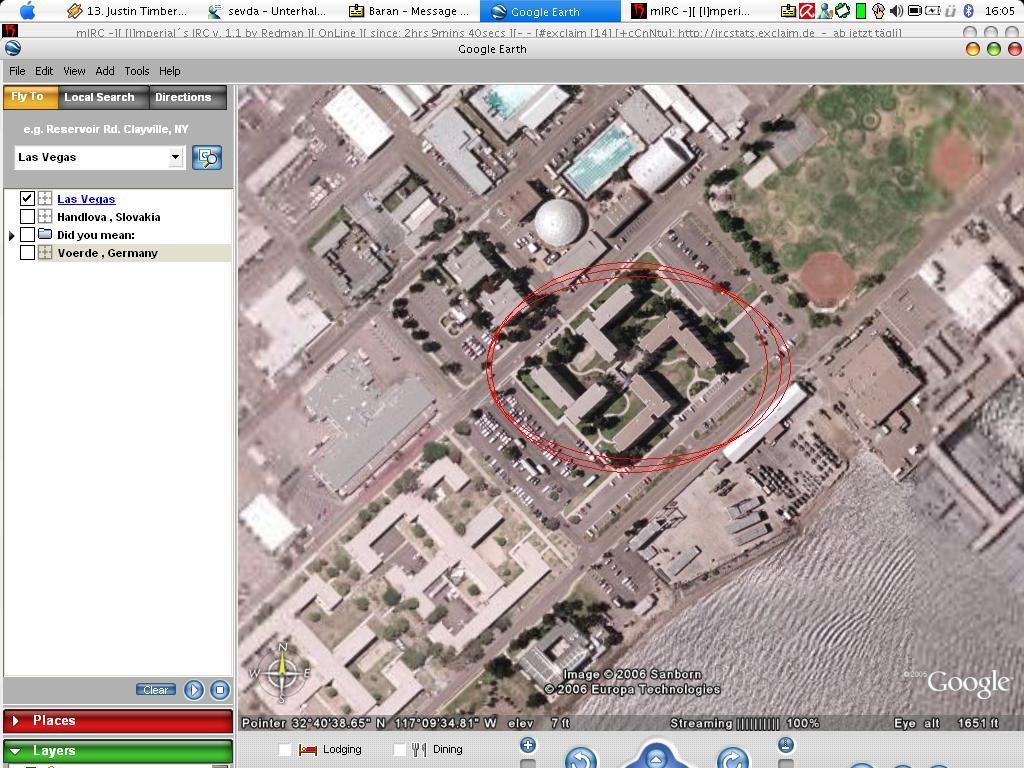Select Voerde, Germany search result
1024x768 pixels.
pyautogui.click(x=107, y=253)
